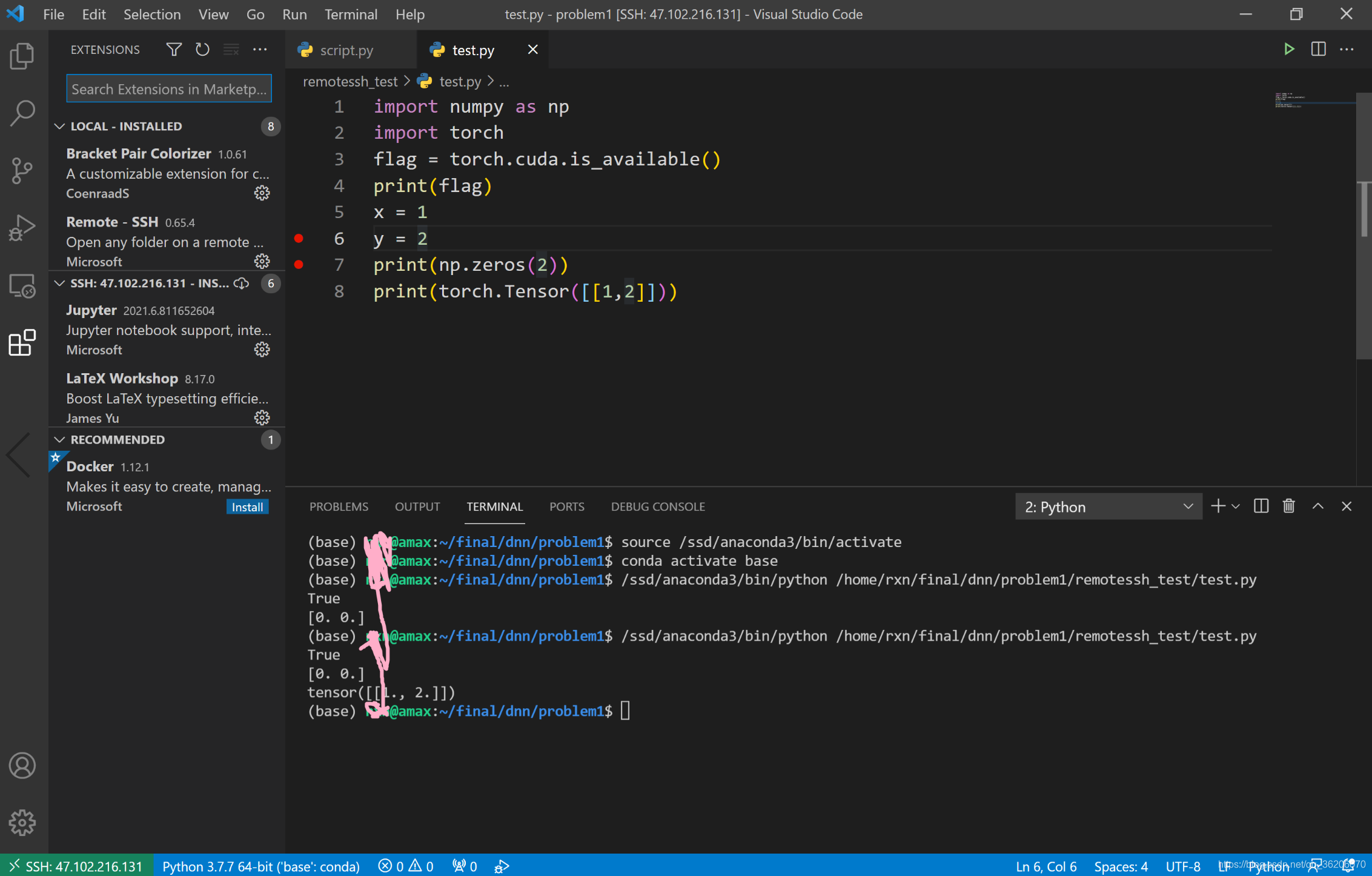Open the '2: Python' terminal dropdown
The height and width of the screenshot is (876, 1372).
[x=1108, y=507]
